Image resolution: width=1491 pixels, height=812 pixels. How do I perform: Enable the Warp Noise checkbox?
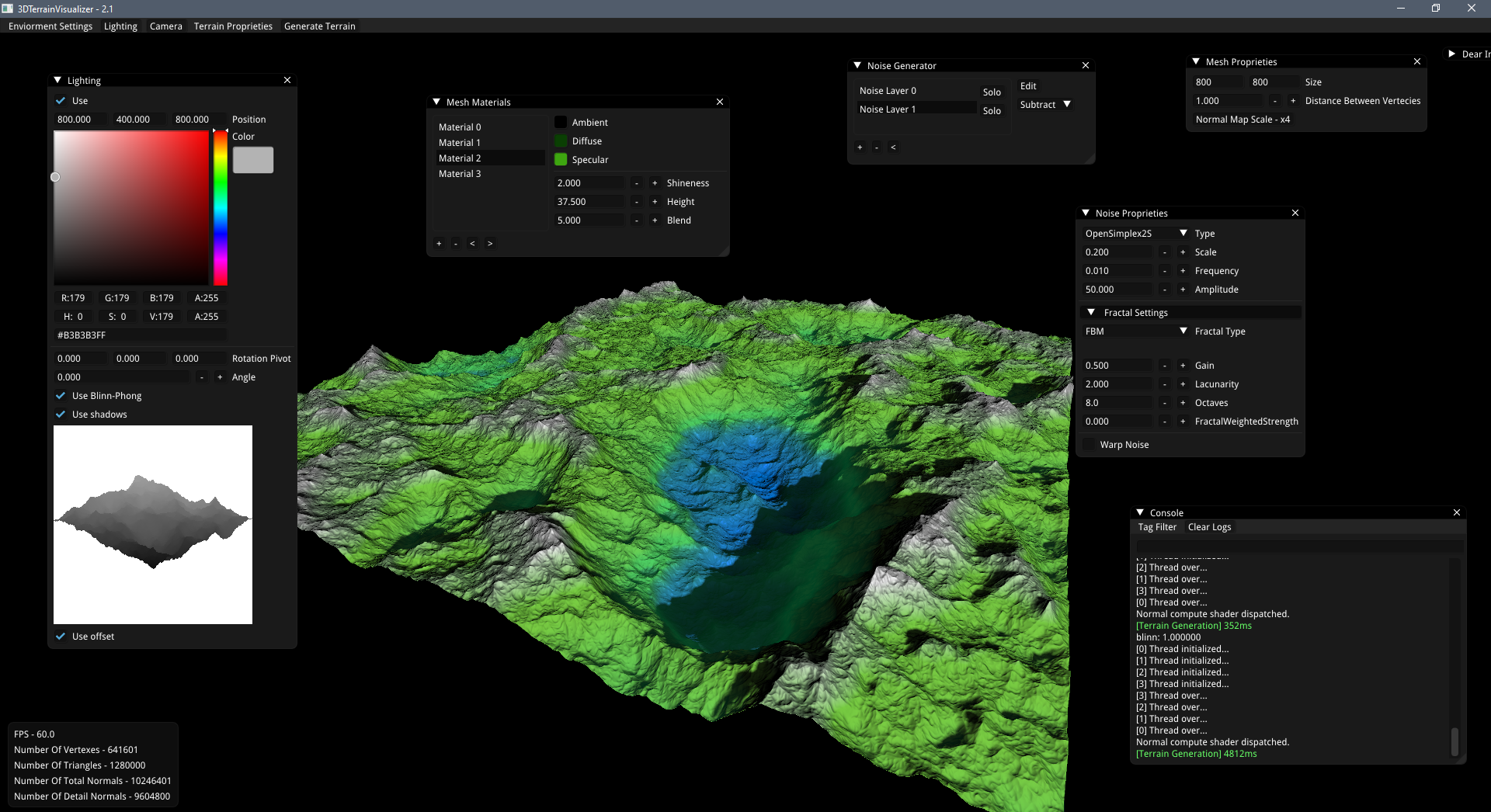(1089, 445)
